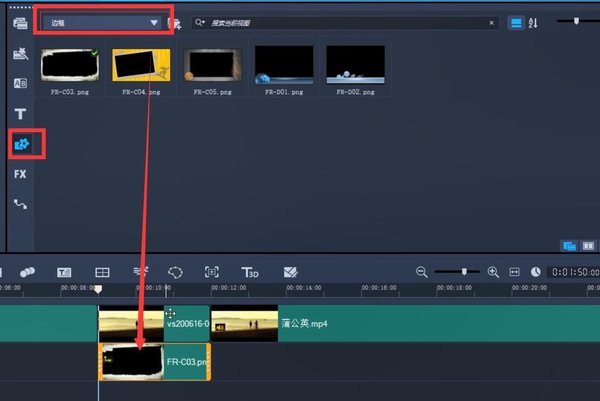Open the Graphics/overlay library icon

20,144
